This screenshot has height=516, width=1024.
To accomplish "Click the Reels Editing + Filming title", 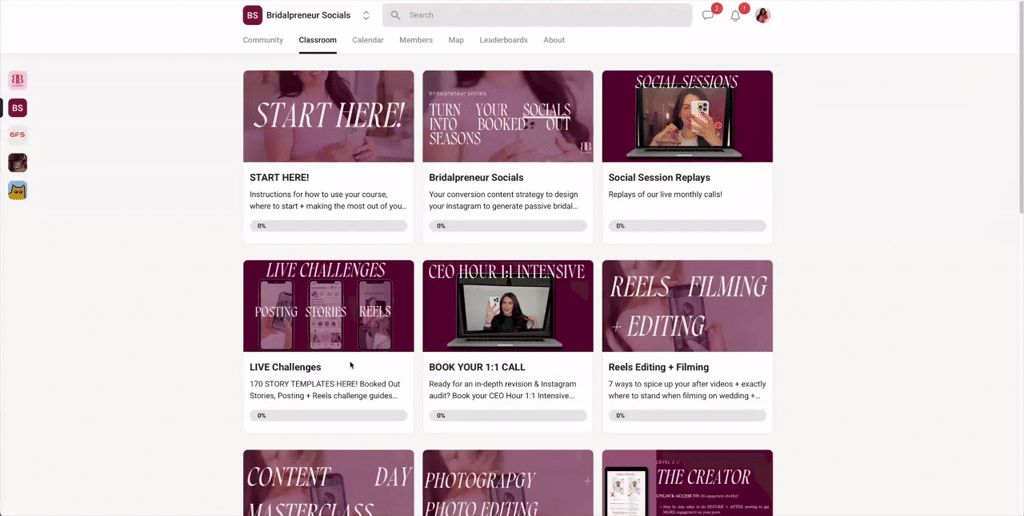I will 658,367.
